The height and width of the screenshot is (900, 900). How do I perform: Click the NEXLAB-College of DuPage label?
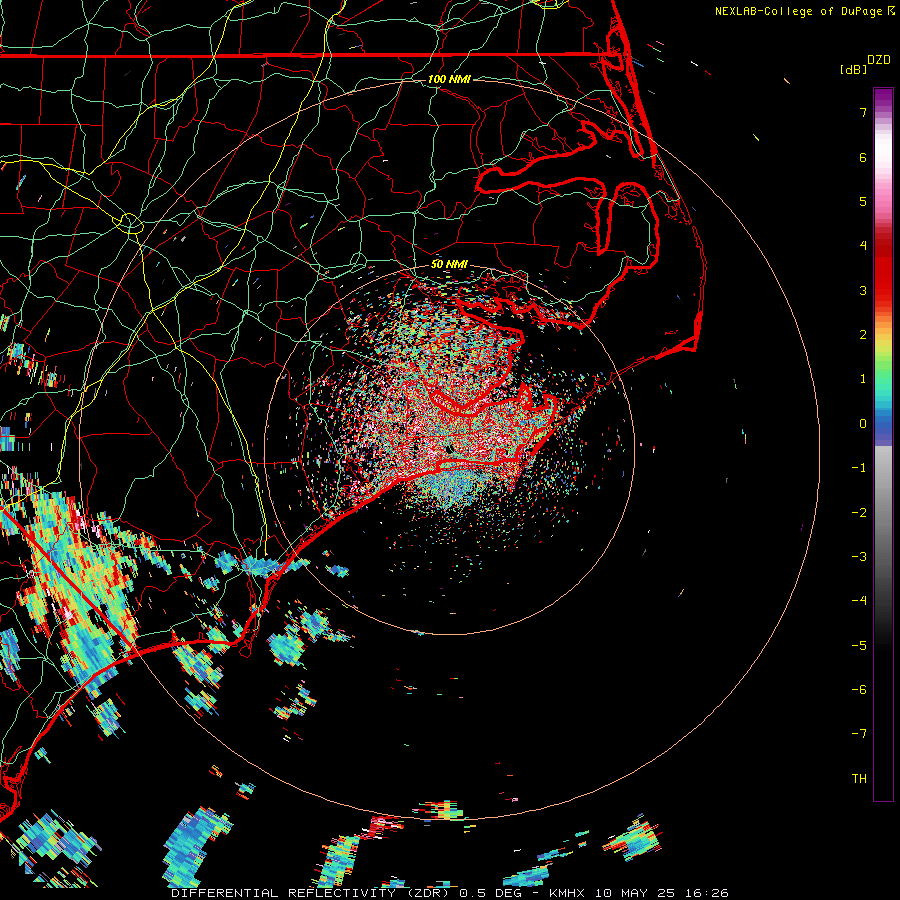pos(798,11)
